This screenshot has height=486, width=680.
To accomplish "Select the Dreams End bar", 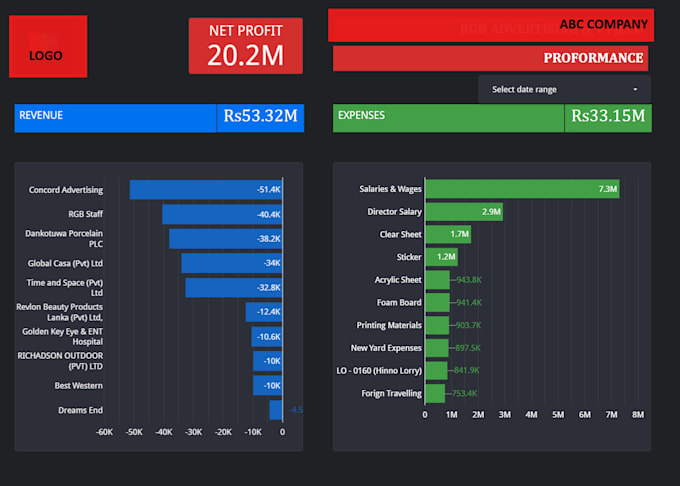I will pyautogui.click(x=276, y=410).
